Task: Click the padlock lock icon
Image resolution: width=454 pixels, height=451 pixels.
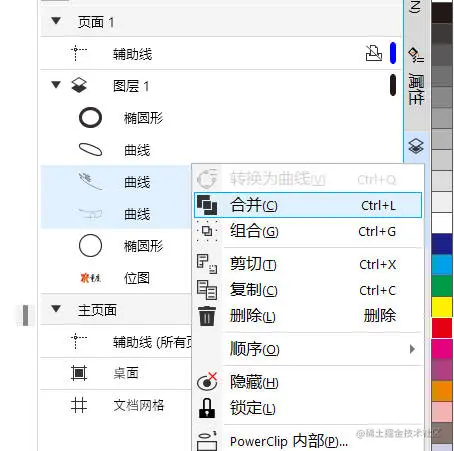Action: click(x=207, y=408)
